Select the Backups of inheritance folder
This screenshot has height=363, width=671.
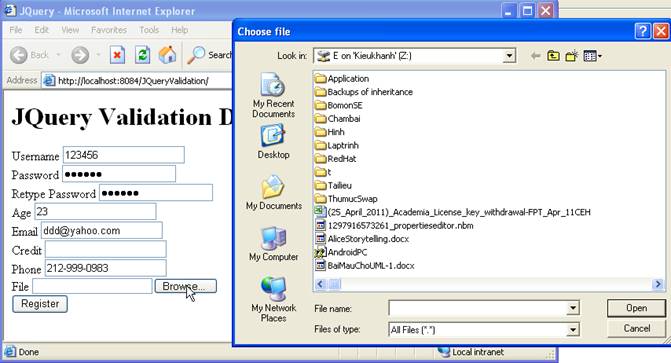[x=364, y=92]
